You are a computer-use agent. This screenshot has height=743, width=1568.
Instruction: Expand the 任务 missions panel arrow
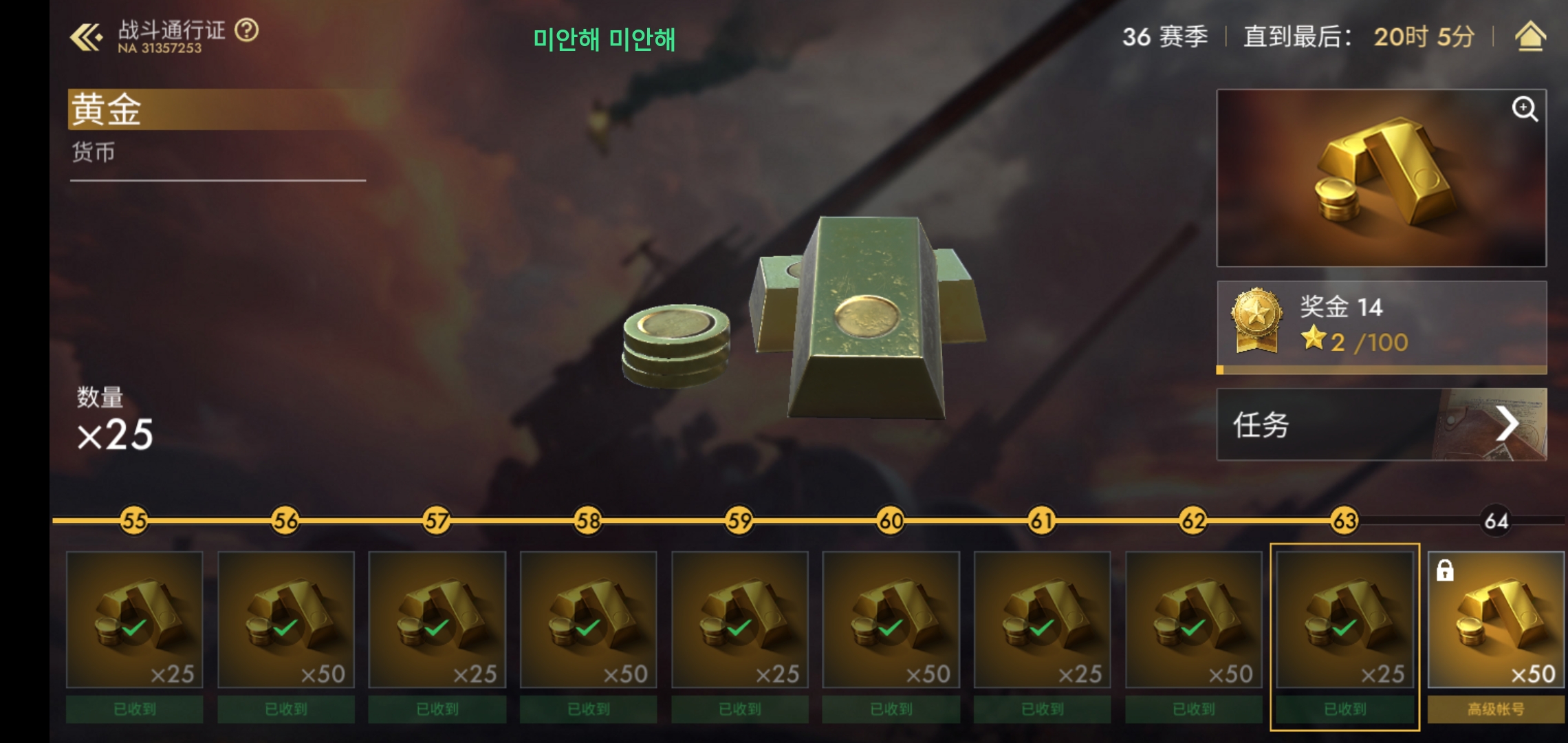[x=1506, y=424]
